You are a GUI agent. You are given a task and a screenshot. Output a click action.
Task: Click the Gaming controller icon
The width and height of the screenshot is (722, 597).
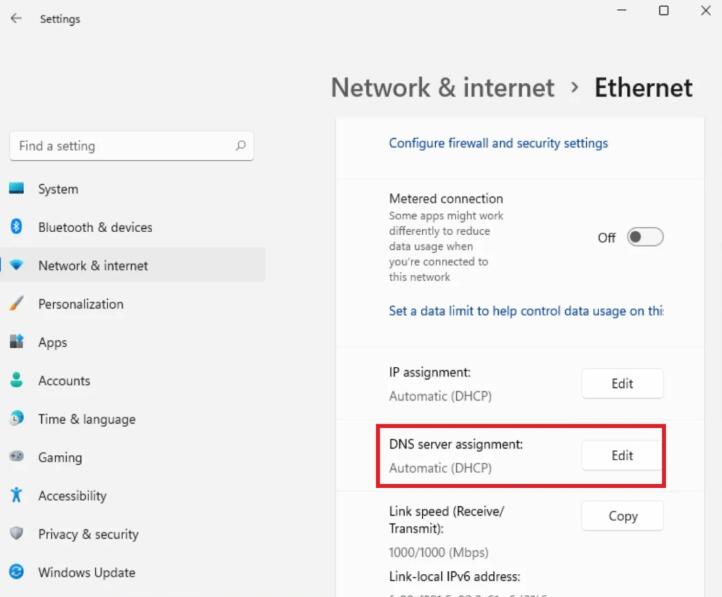coord(16,457)
